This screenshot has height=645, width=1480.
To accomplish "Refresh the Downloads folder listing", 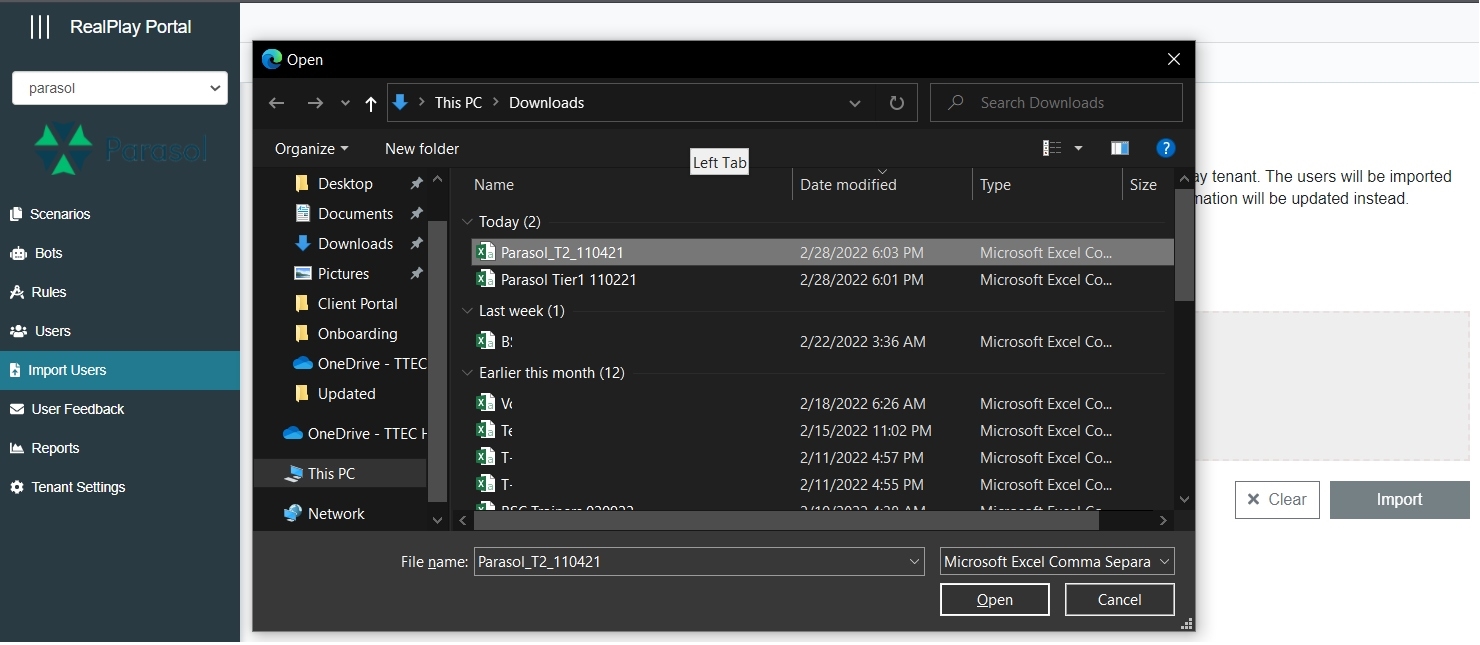I will click(897, 103).
